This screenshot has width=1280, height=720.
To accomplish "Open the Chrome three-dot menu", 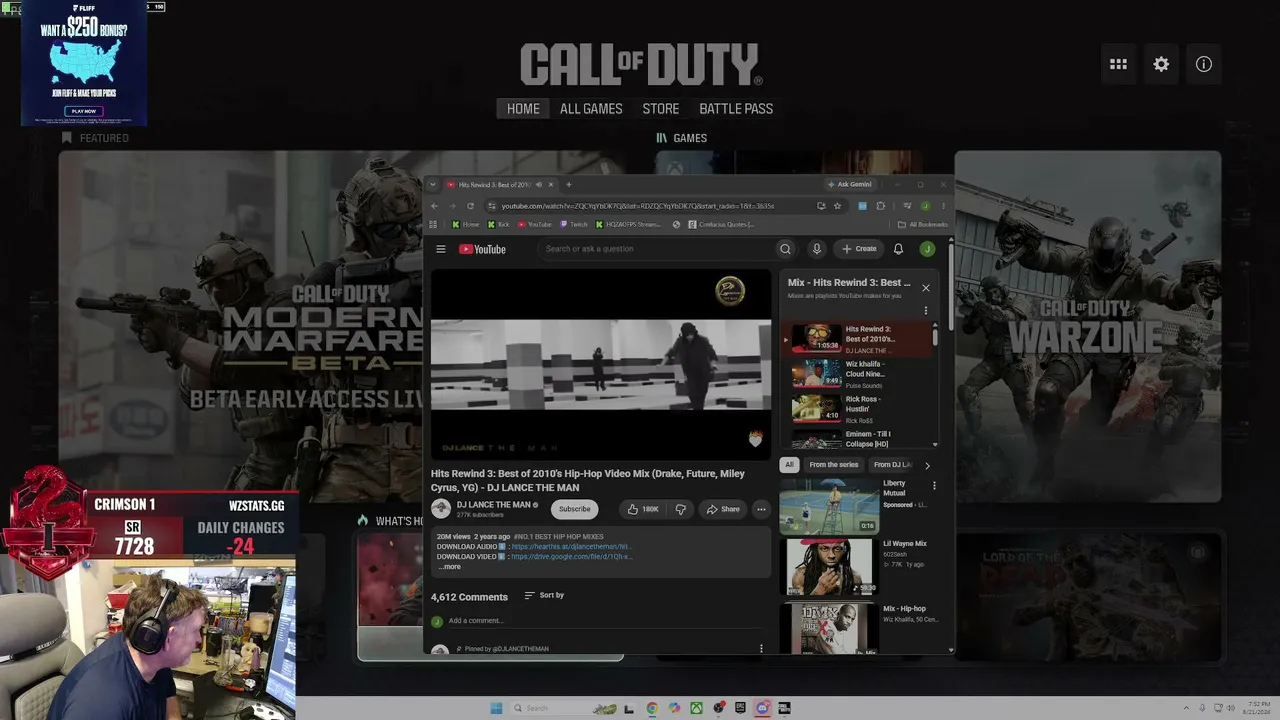I will [x=943, y=206].
